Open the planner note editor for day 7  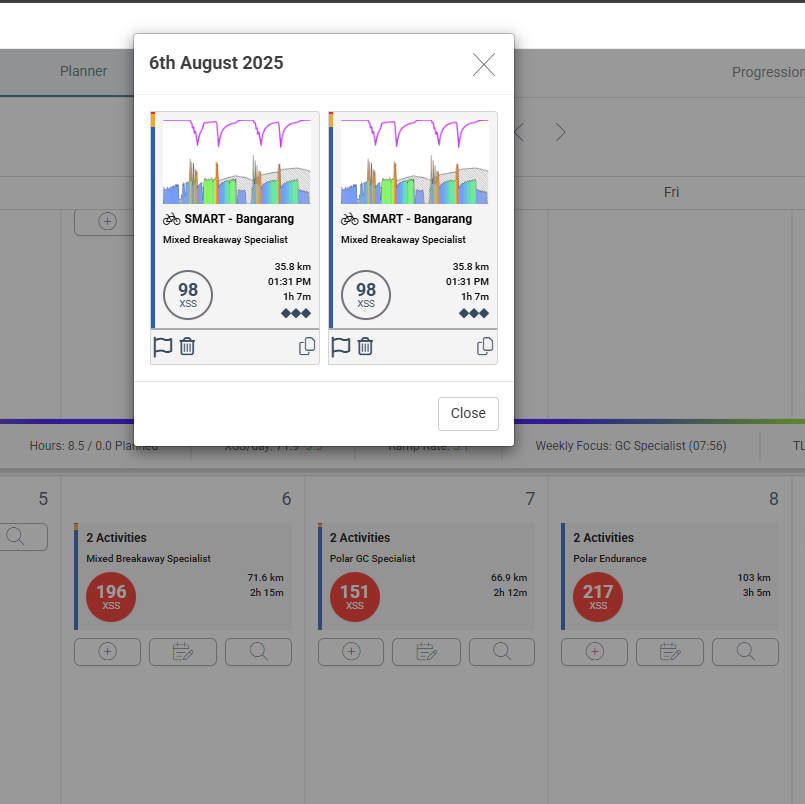click(x=426, y=651)
